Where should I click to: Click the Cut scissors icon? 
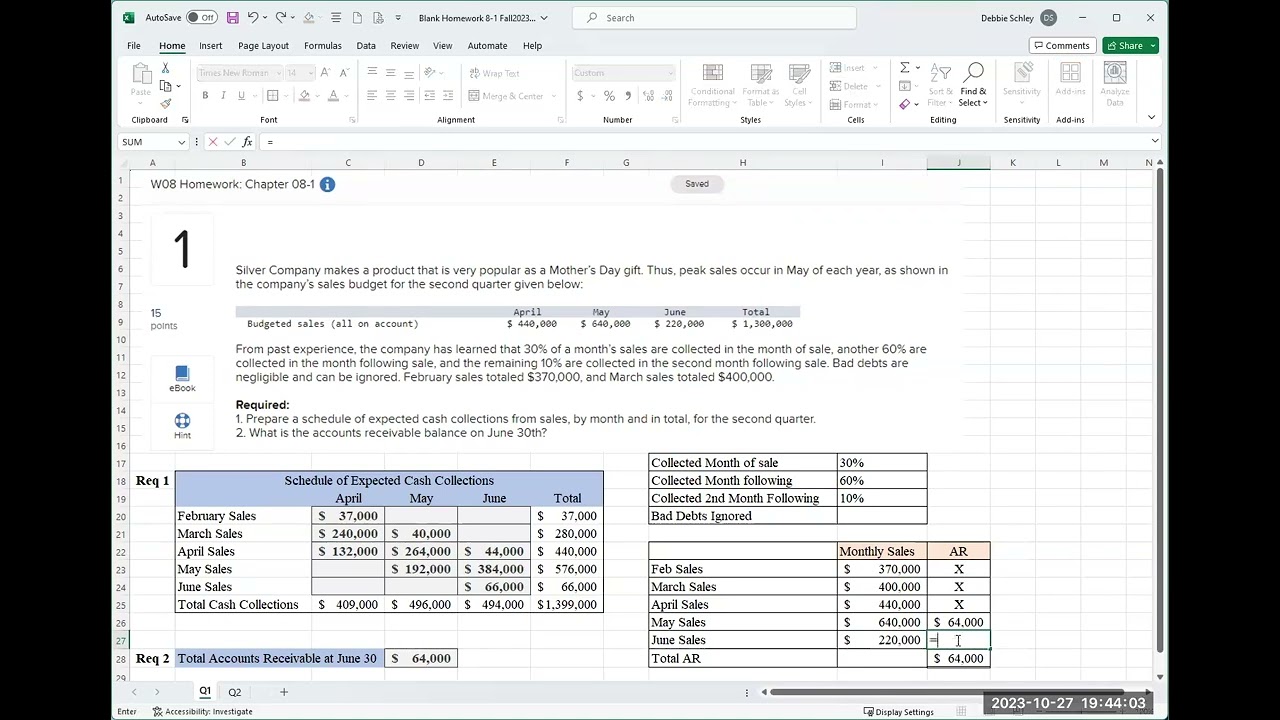point(165,68)
